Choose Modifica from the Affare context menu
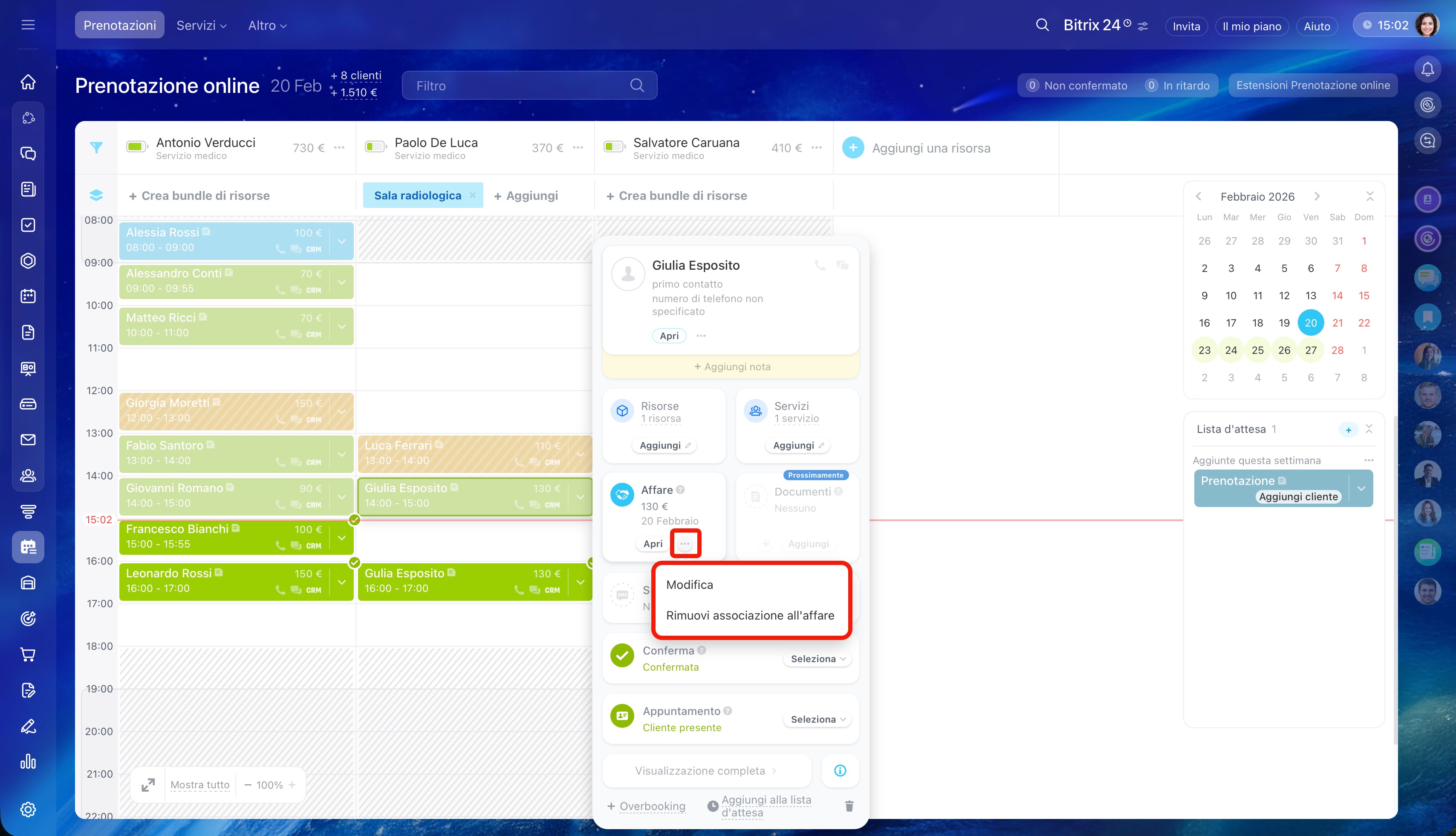 (x=689, y=585)
